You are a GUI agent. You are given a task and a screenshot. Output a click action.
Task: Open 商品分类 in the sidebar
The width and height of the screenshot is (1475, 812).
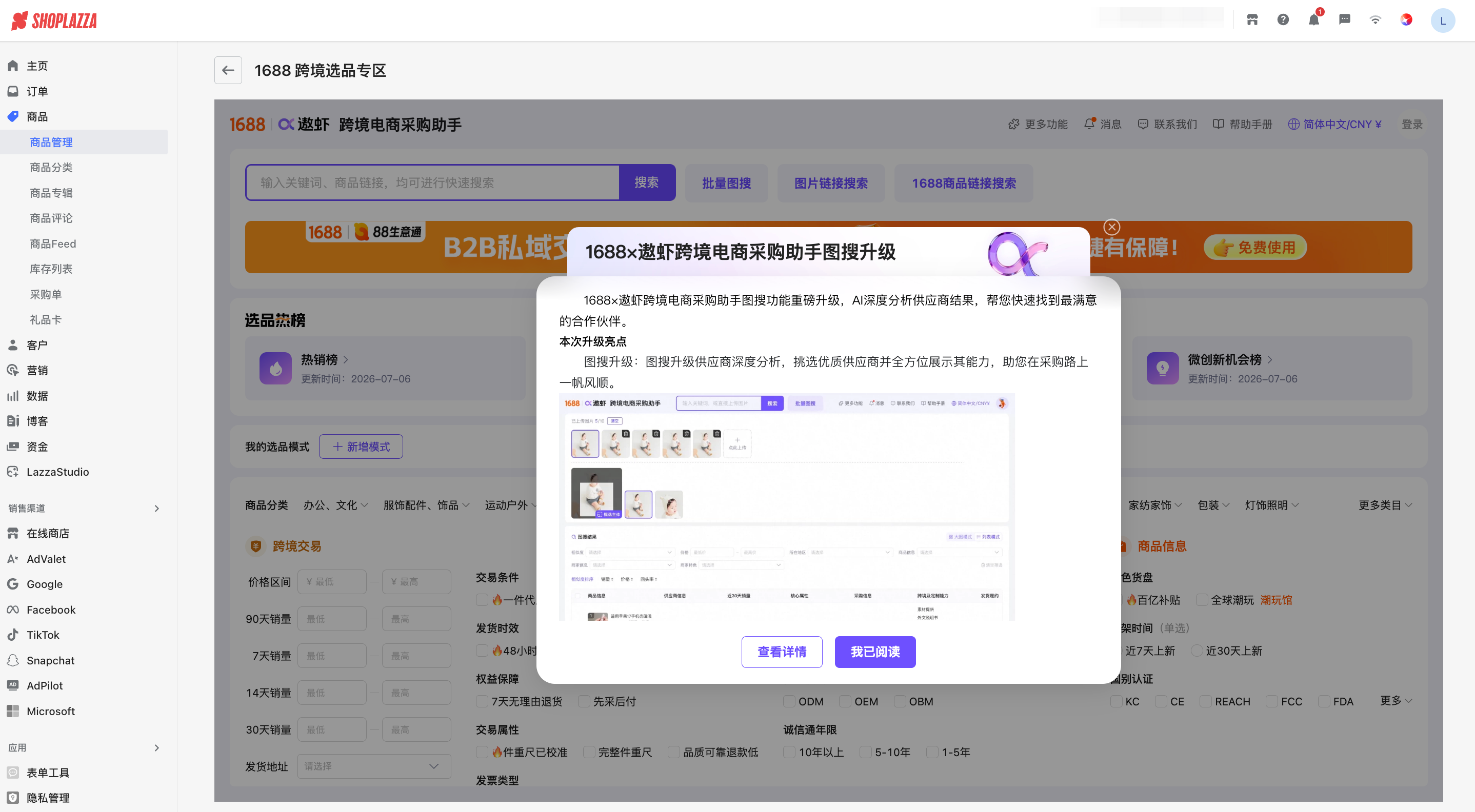tap(51, 167)
